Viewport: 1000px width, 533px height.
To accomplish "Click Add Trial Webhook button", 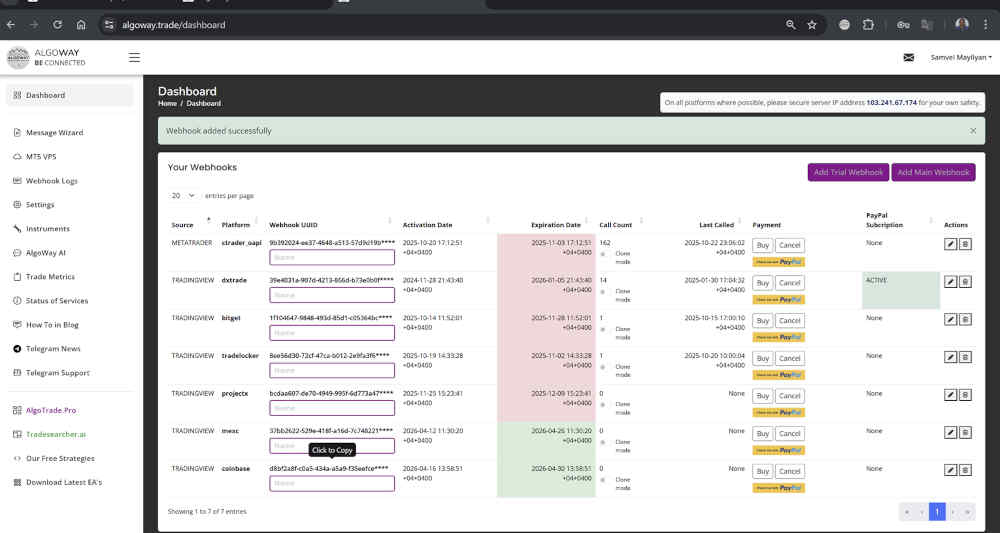I will click(848, 172).
